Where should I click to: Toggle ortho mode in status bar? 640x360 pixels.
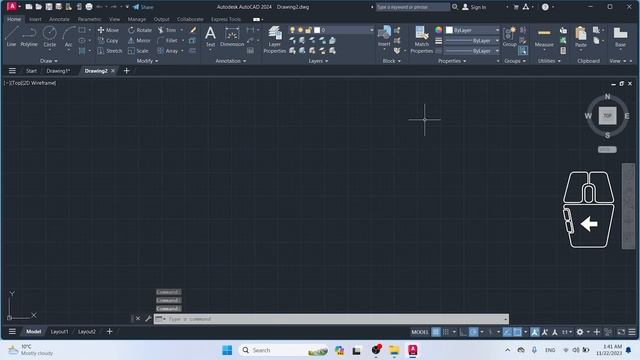463,332
